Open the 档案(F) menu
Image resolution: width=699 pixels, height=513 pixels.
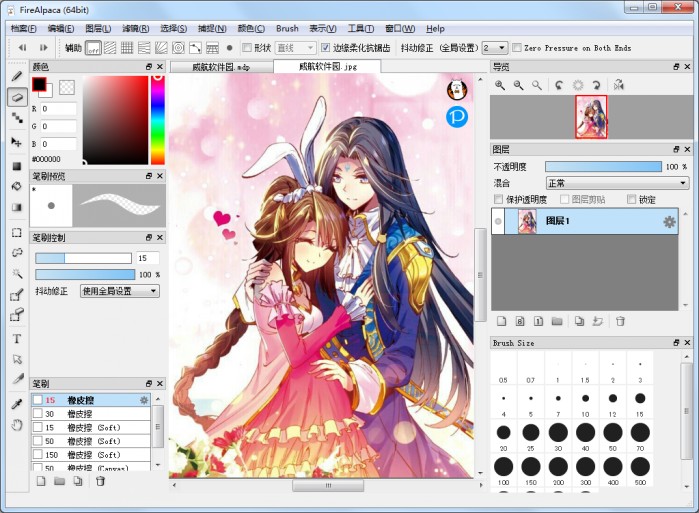pyautogui.click(x=23, y=29)
